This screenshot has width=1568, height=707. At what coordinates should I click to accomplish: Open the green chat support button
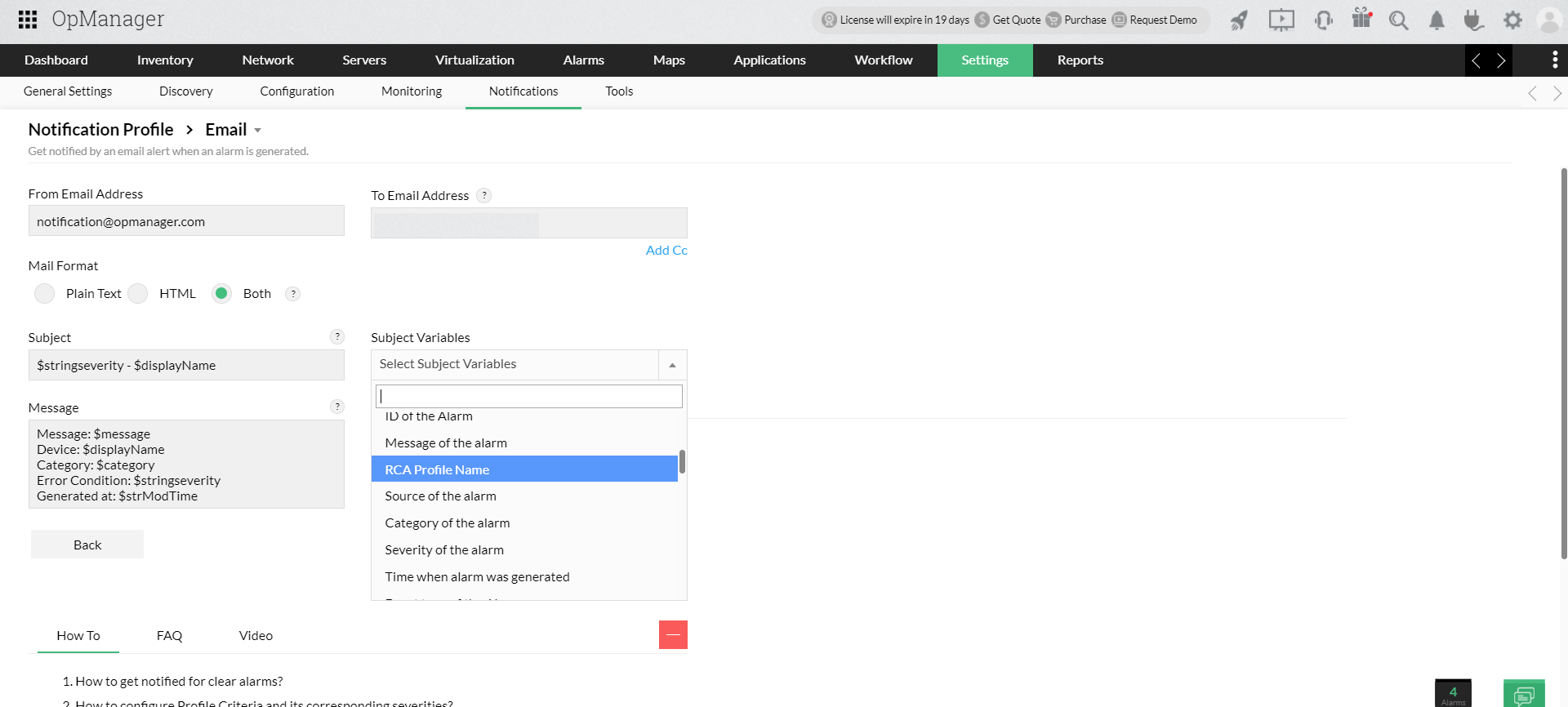point(1524,694)
